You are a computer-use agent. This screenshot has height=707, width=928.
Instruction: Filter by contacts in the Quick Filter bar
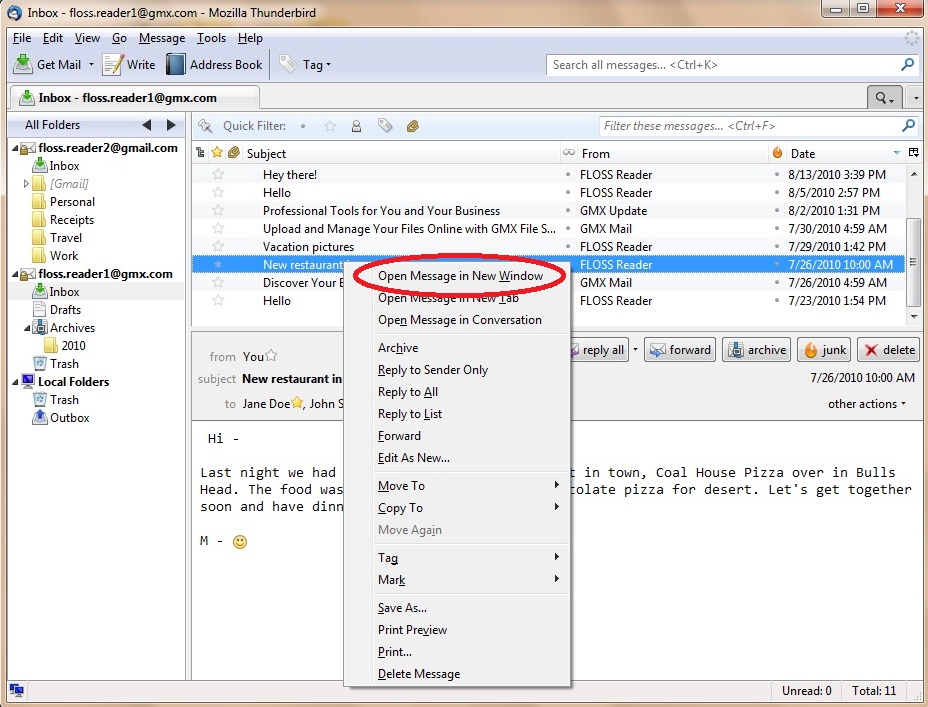coord(356,126)
